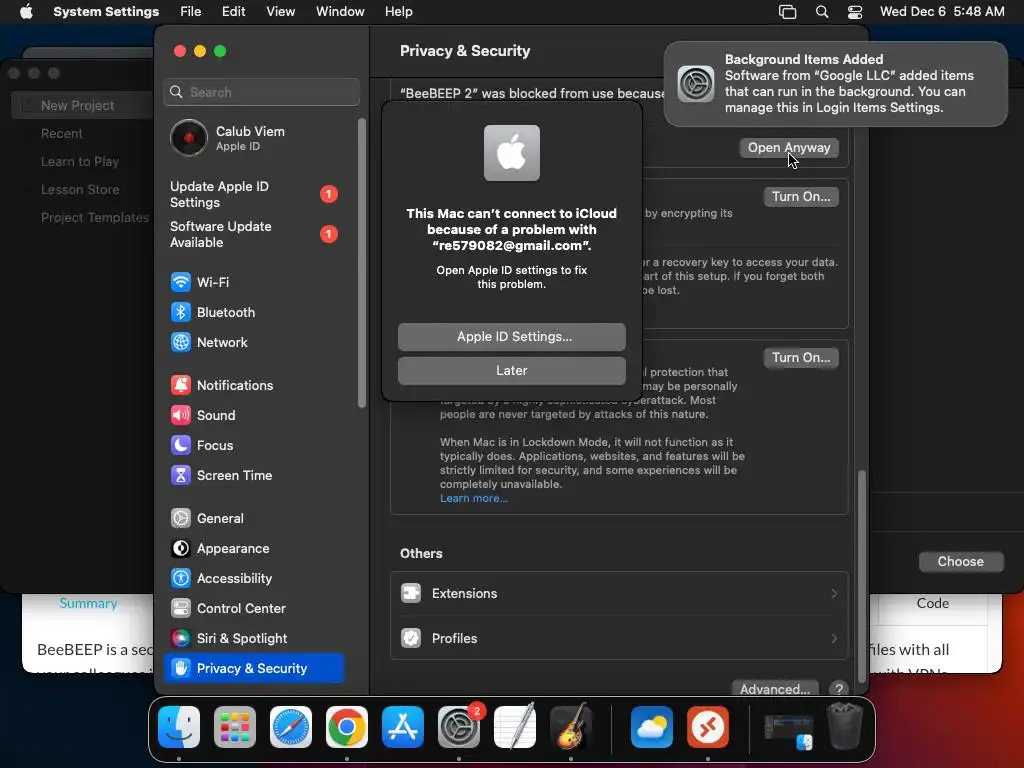Dismiss the iCloud dialog with Later
1024x768 pixels.
point(512,370)
